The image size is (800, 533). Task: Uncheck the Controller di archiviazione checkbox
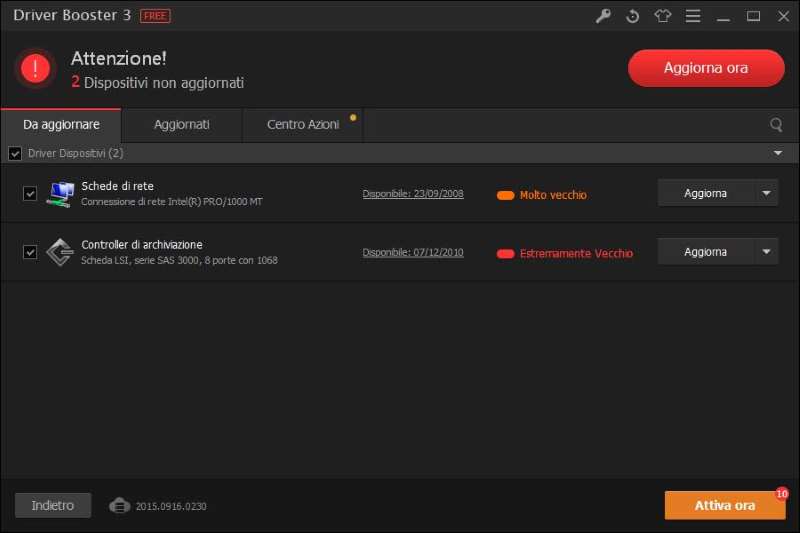point(30,252)
